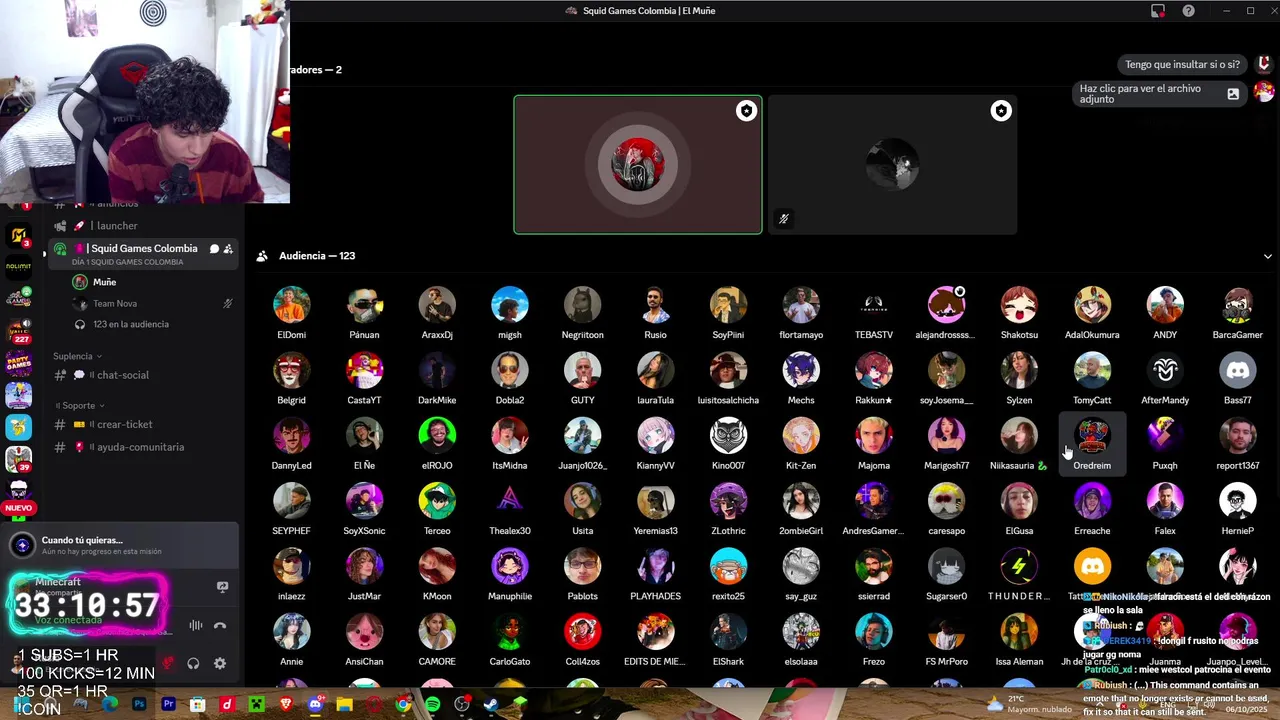Open the NOLIMIT server icon
This screenshot has width=1280, height=720.
(19, 267)
